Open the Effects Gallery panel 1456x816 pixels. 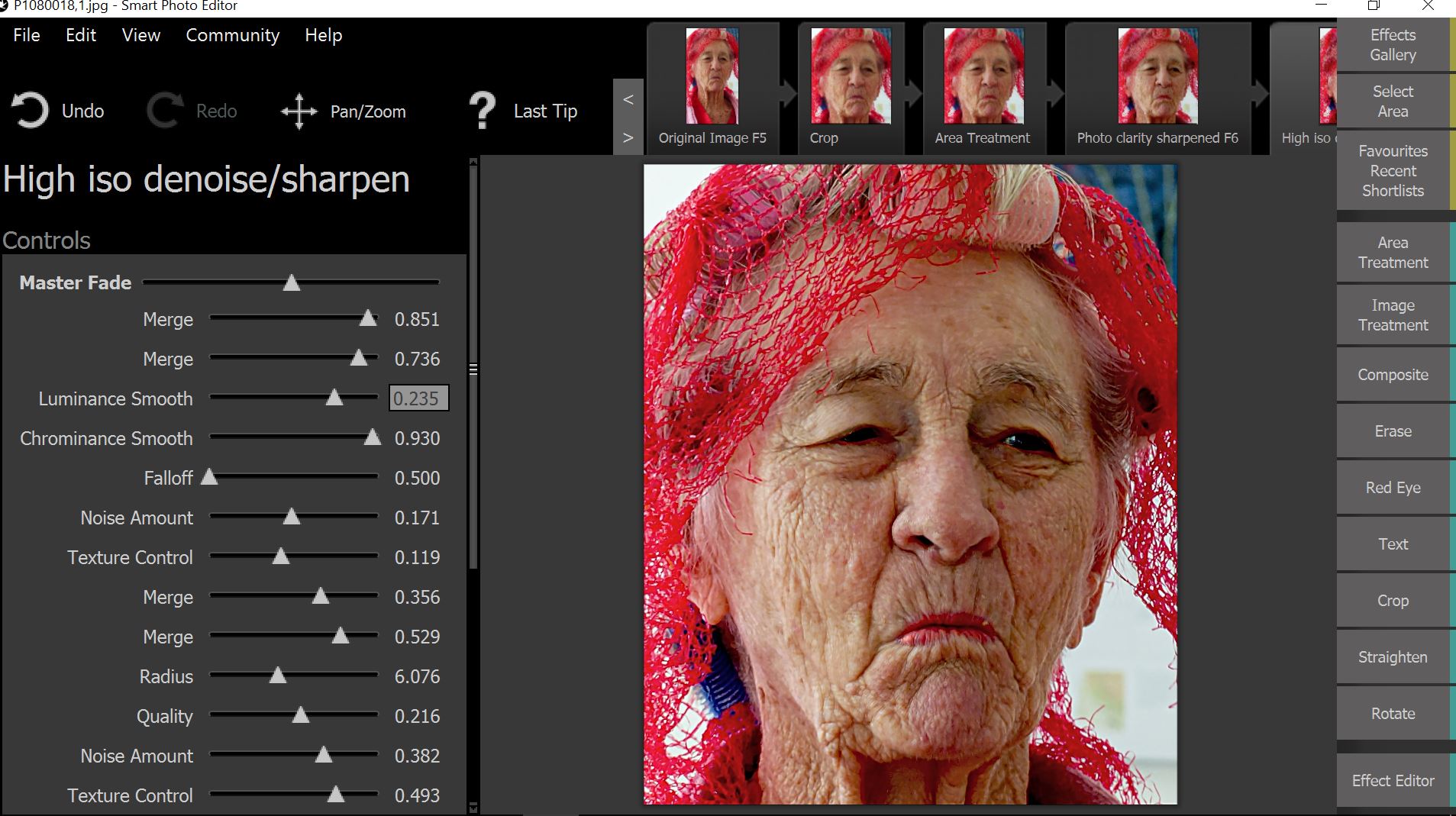[x=1393, y=45]
